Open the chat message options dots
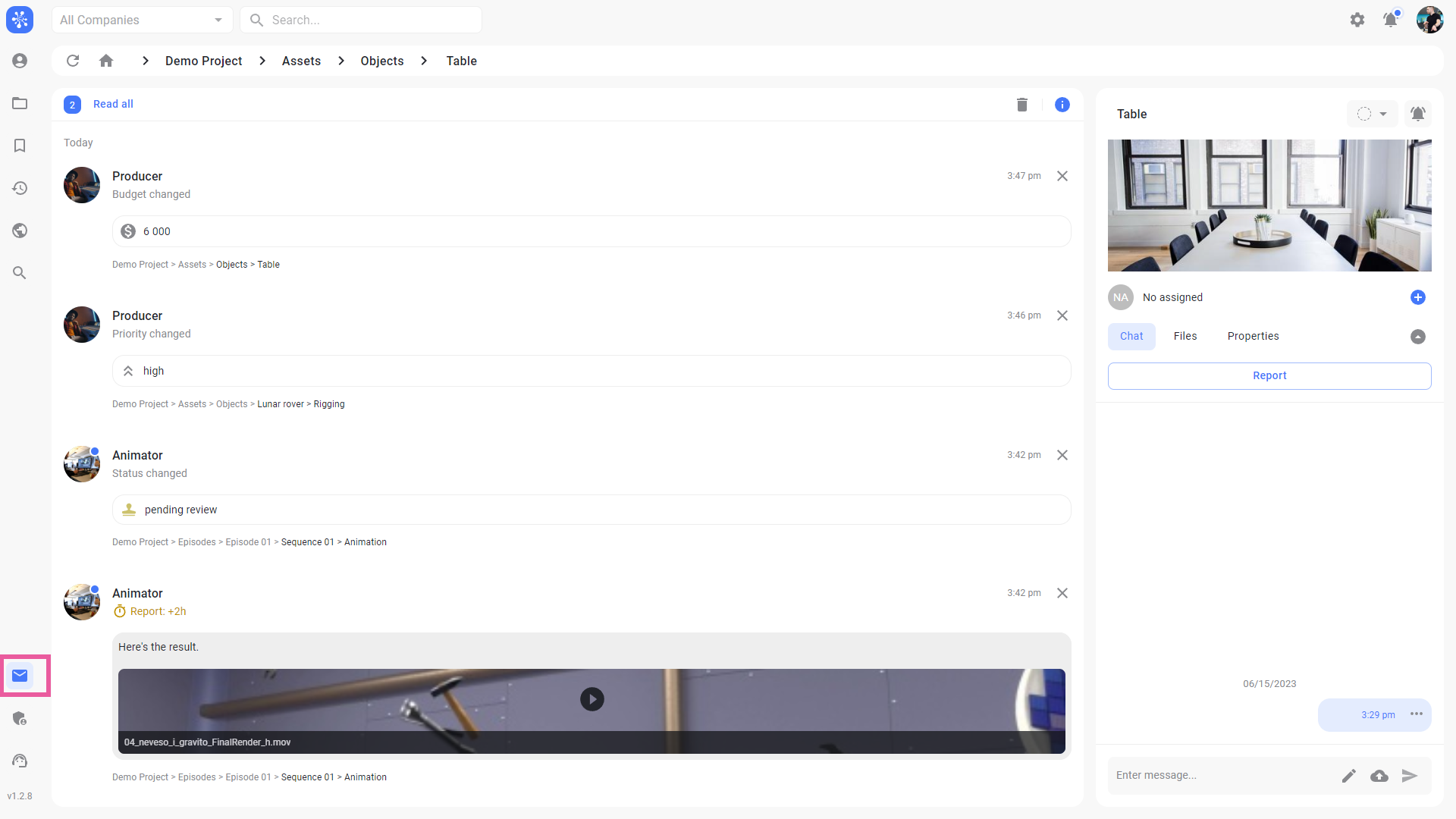 point(1417,714)
